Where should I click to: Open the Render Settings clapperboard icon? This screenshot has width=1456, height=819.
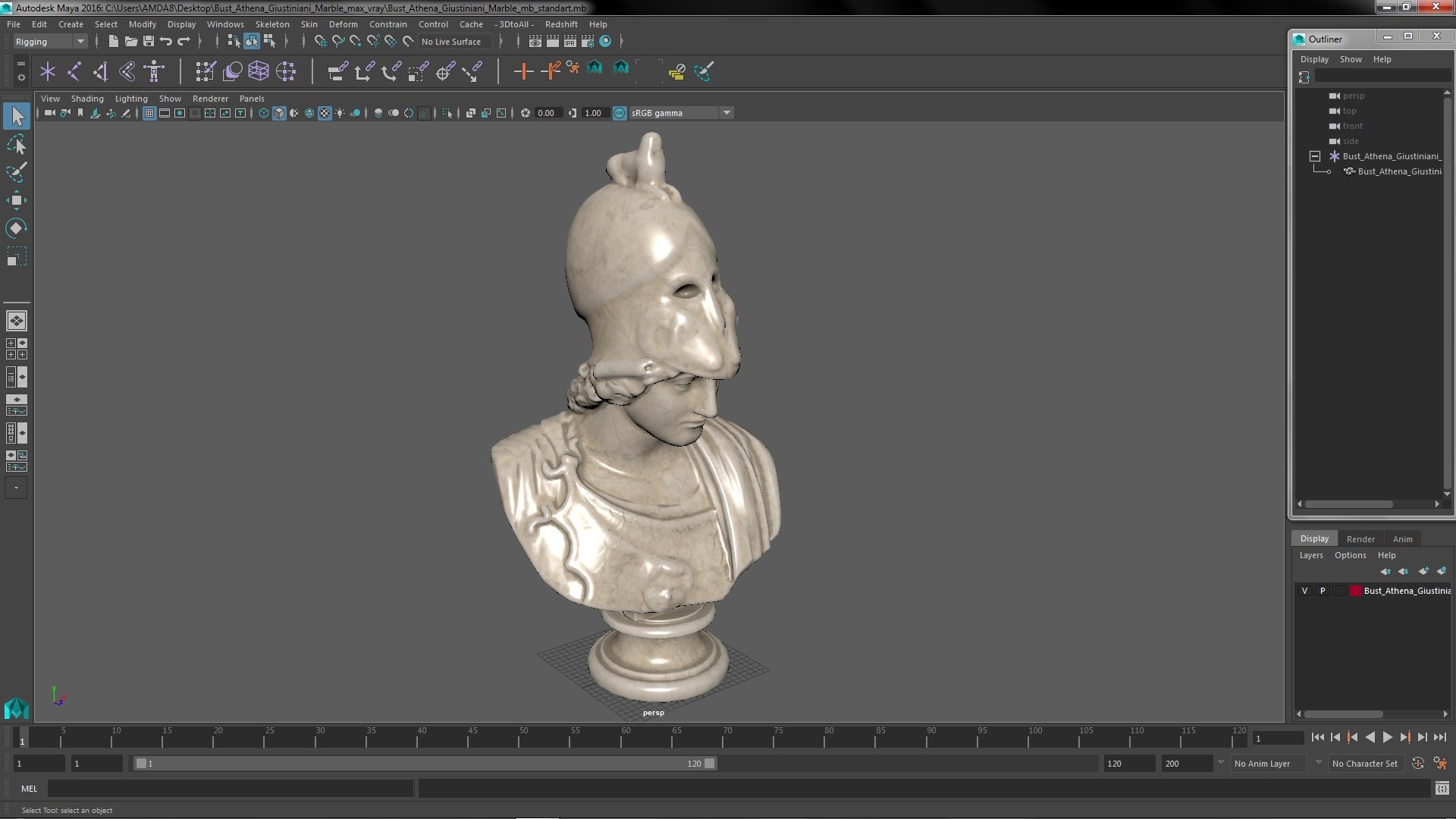pyautogui.click(x=588, y=41)
